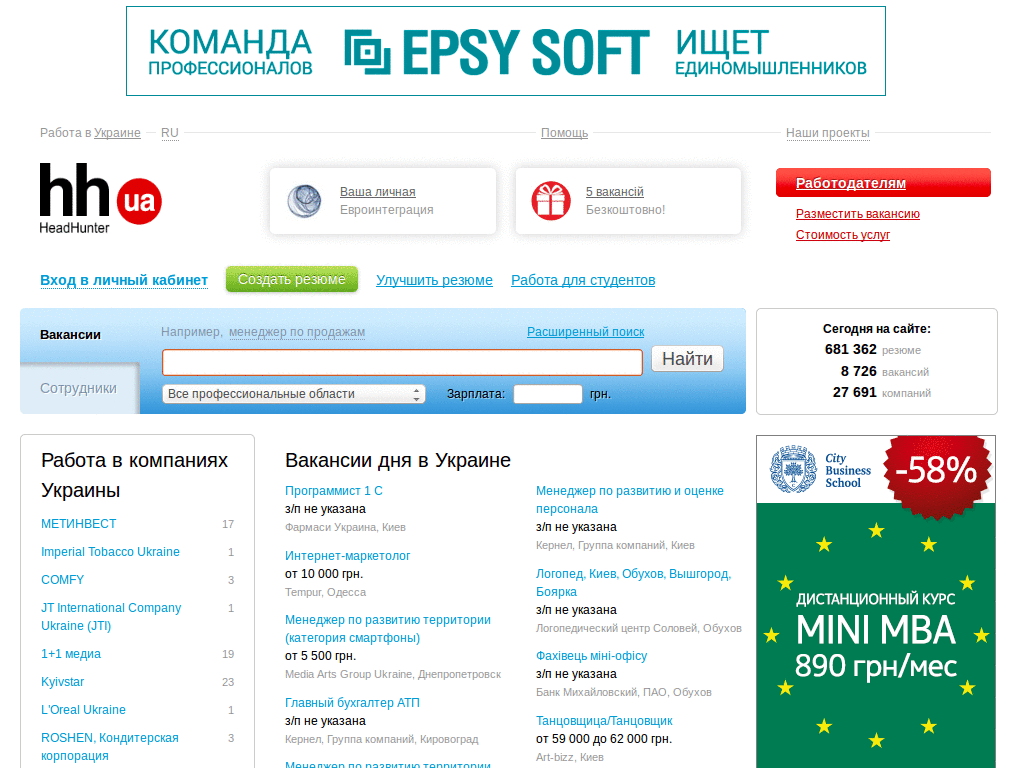This screenshot has height=768, width=1024.
Task: Open the Работодателям button
Action: point(883,183)
